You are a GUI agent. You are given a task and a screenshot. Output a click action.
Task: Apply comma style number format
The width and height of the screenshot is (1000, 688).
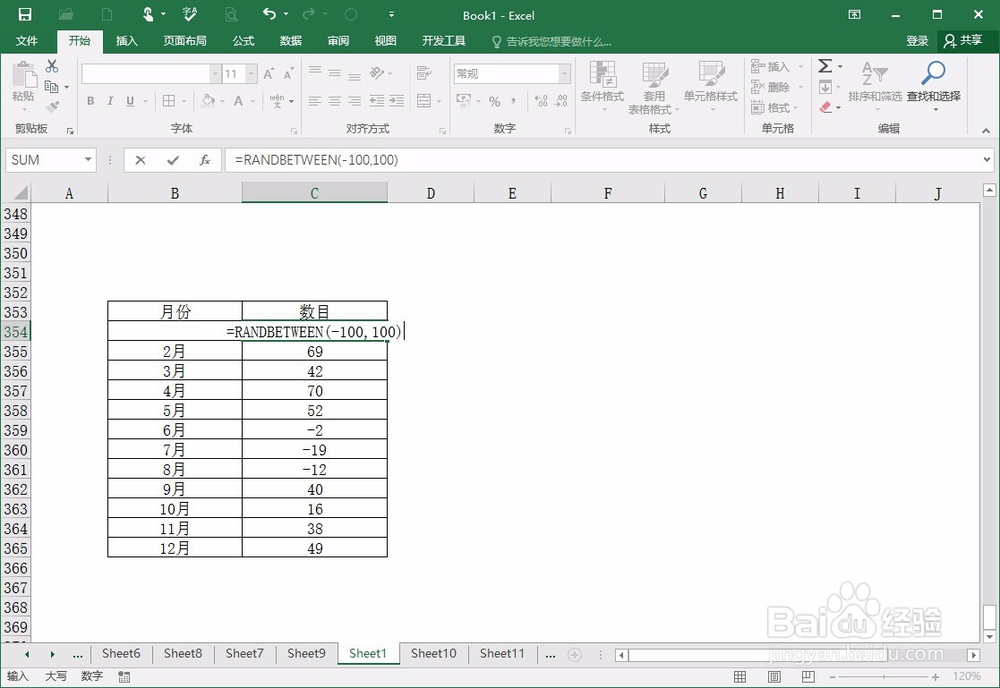513,101
